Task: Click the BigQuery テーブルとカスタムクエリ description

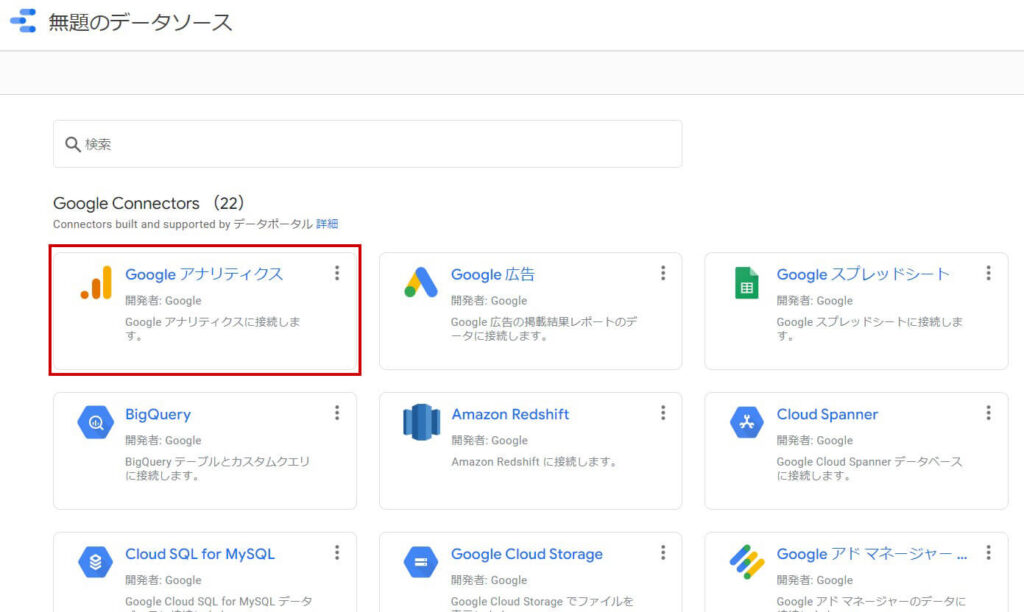Action: coord(217,468)
